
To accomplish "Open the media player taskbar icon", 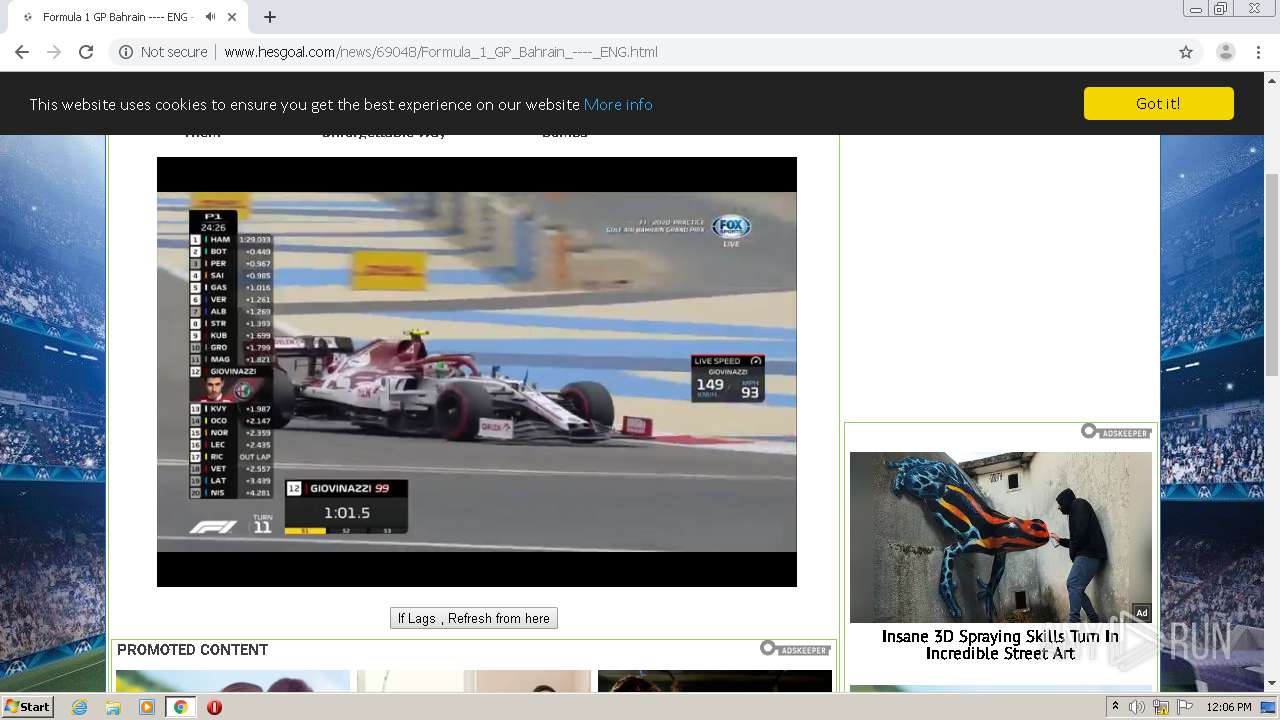I will (x=147, y=707).
